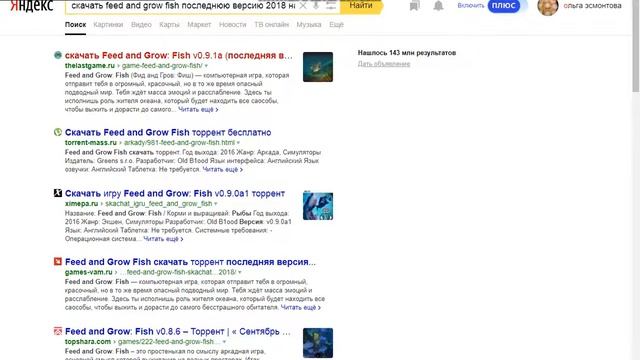Click the Включить link
The height and width of the screenshot is (360, 640).
(x=471, y=6)
